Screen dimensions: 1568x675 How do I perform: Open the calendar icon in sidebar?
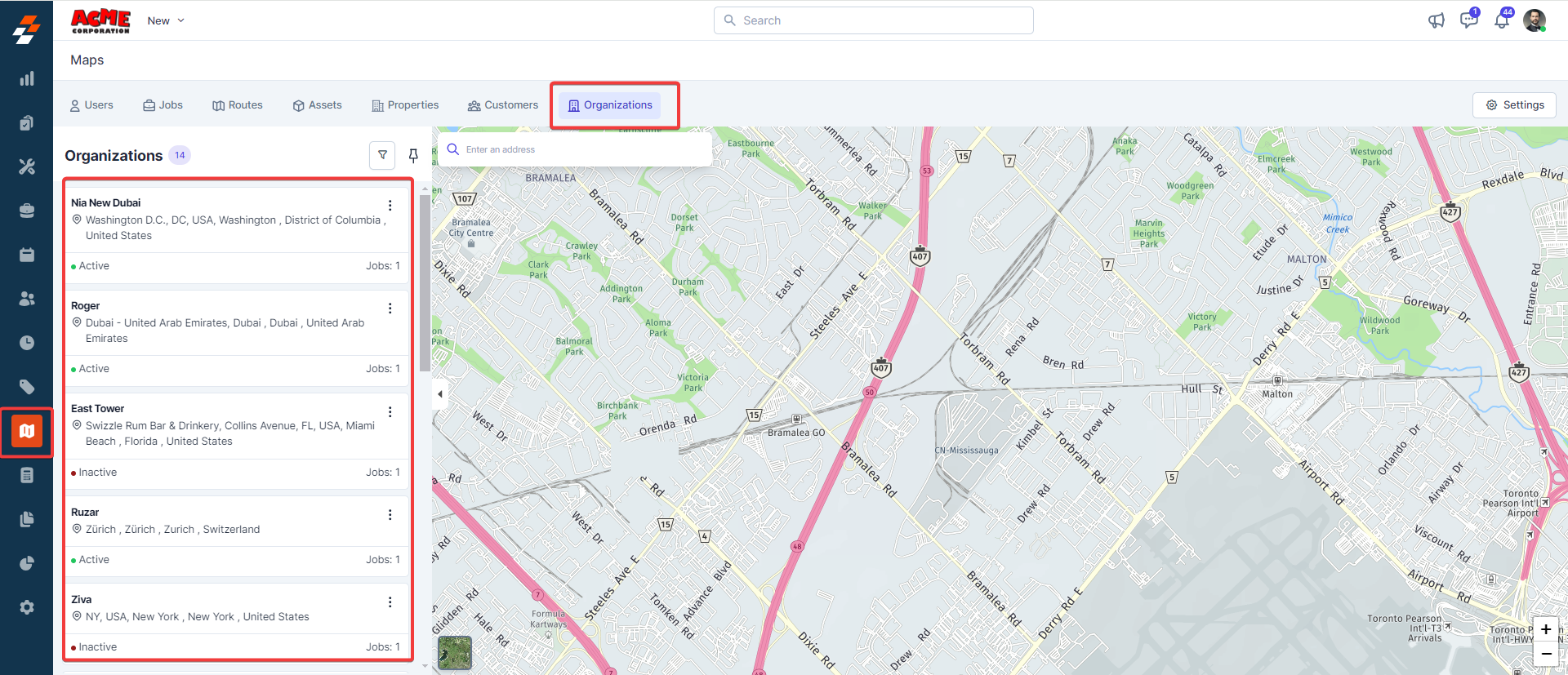pos(27,255)
